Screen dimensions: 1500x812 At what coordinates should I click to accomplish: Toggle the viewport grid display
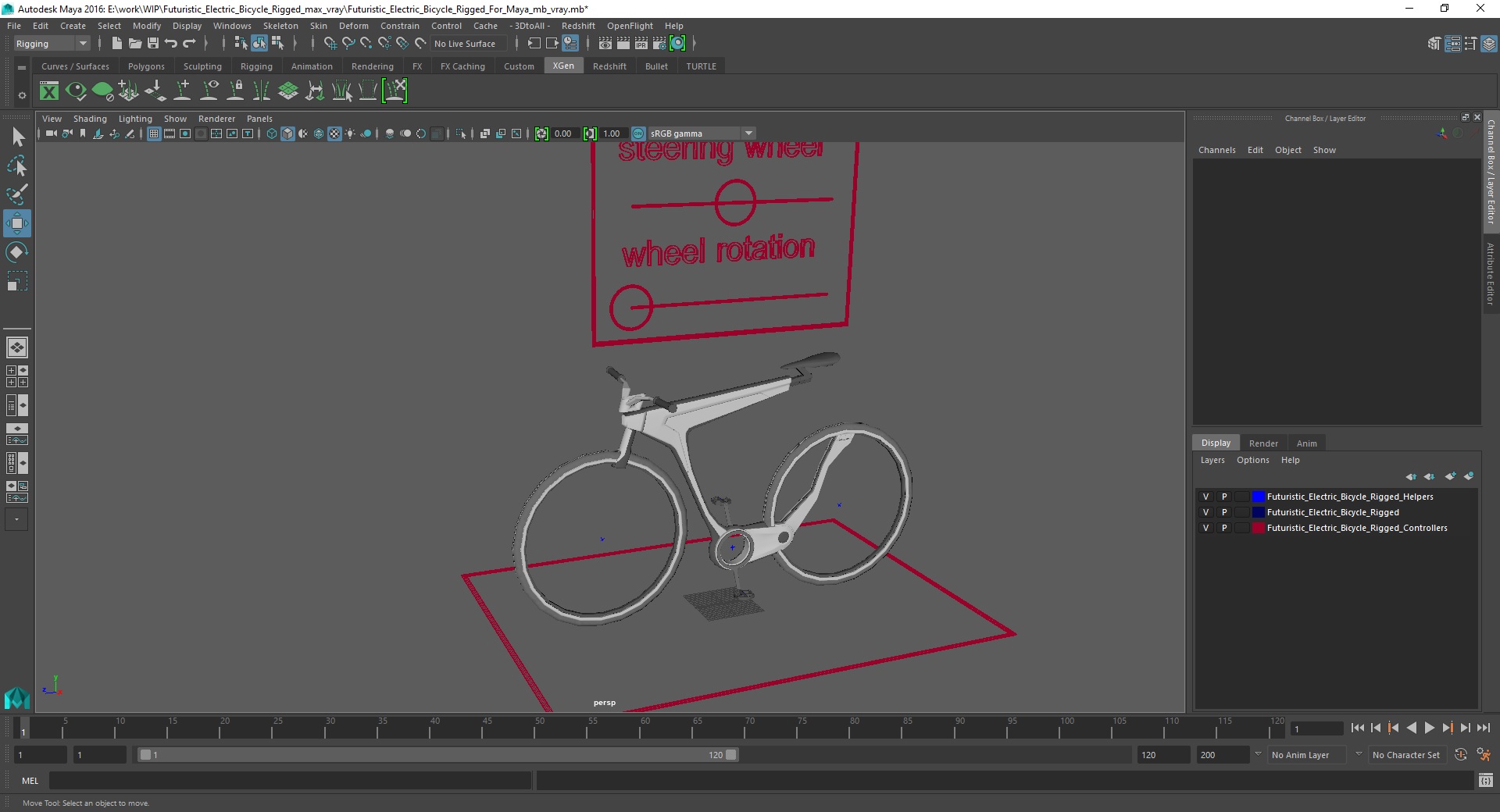pos(154,134)
